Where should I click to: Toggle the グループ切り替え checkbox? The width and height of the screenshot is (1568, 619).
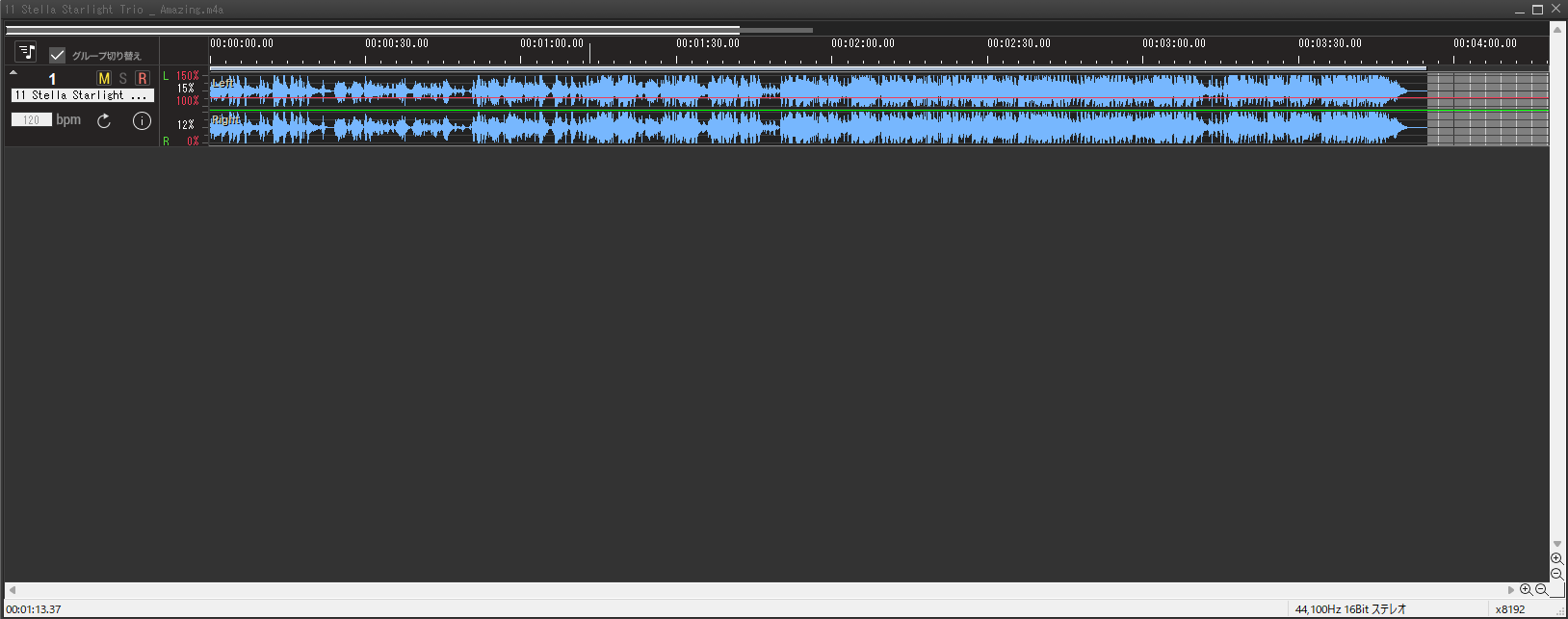58,55
